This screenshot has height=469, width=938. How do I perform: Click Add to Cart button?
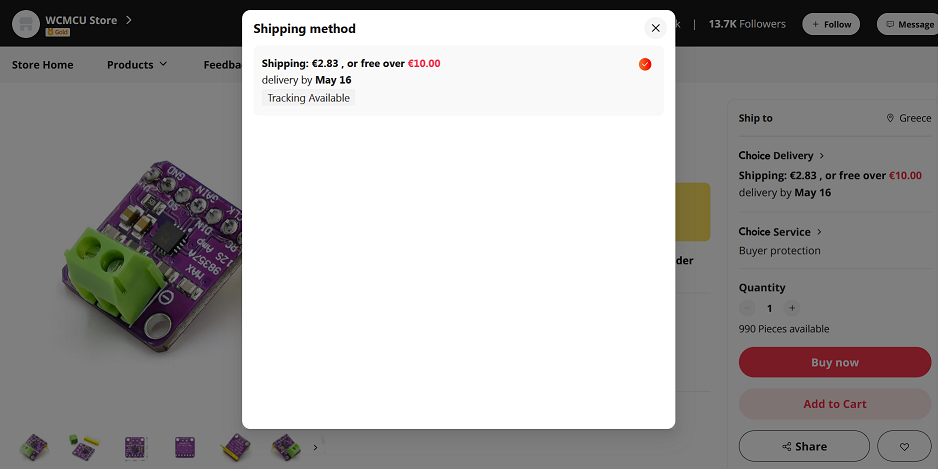click(x=835, y=404)
